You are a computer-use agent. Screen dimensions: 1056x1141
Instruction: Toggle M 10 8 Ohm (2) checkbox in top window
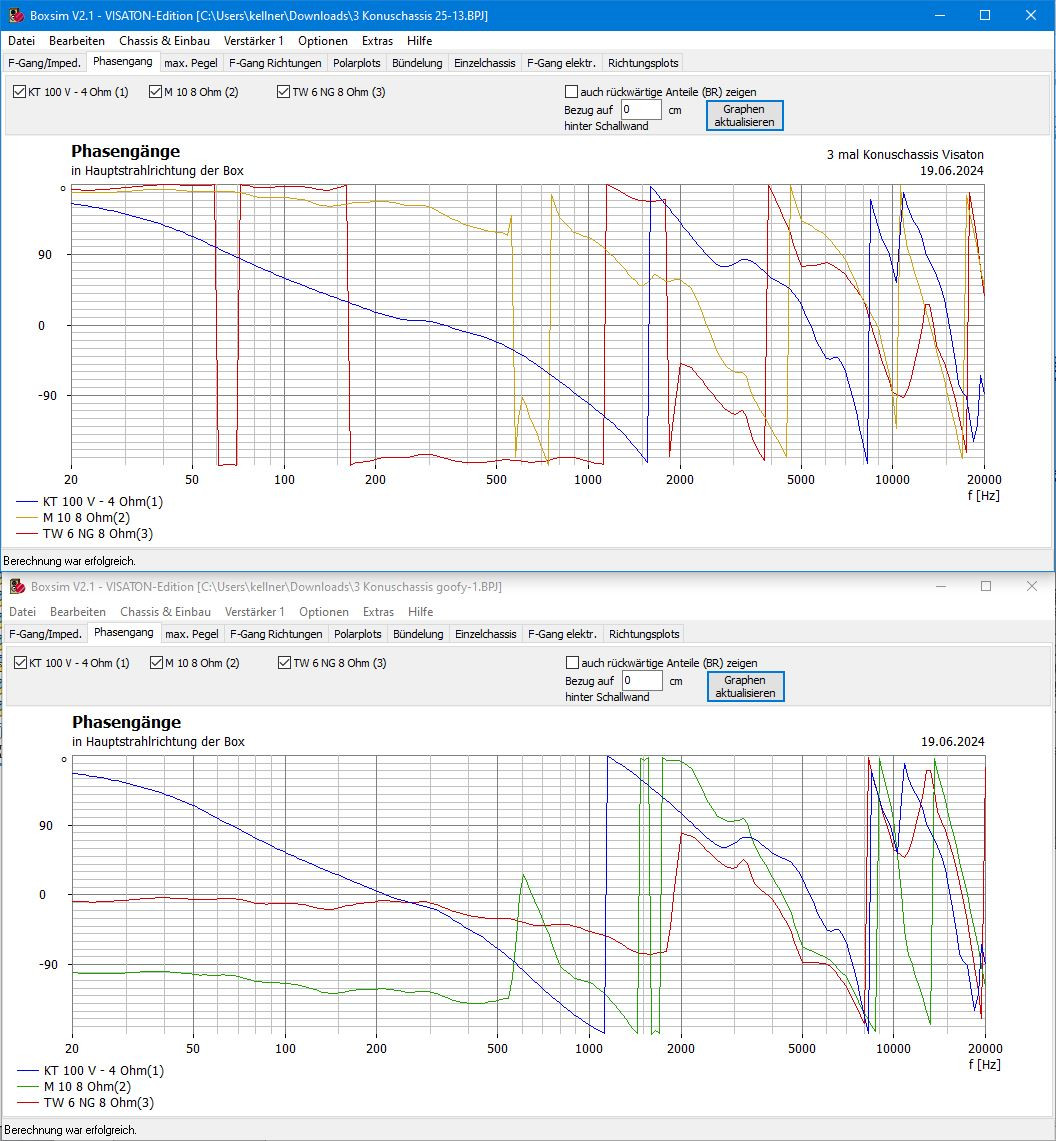(x=155, y=92)
